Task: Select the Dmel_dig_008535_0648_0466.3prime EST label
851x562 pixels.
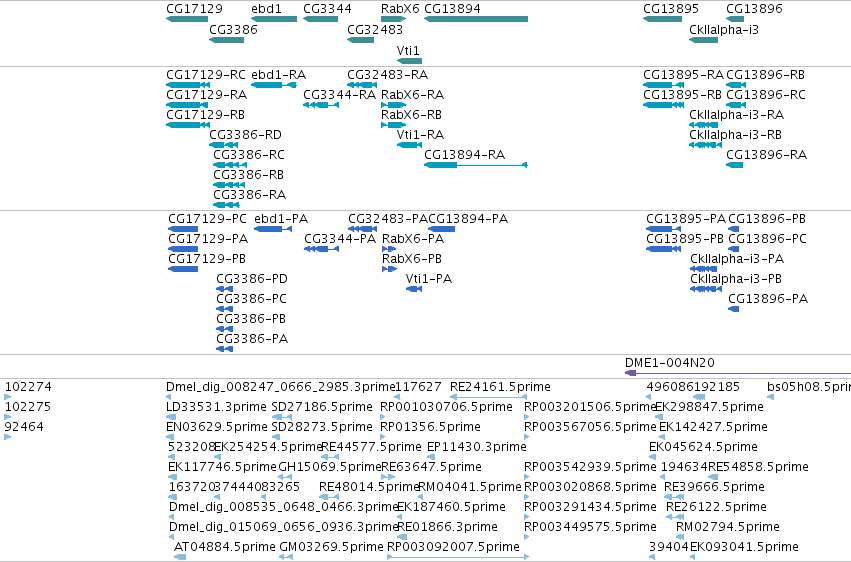Action: tap(284, 508)
